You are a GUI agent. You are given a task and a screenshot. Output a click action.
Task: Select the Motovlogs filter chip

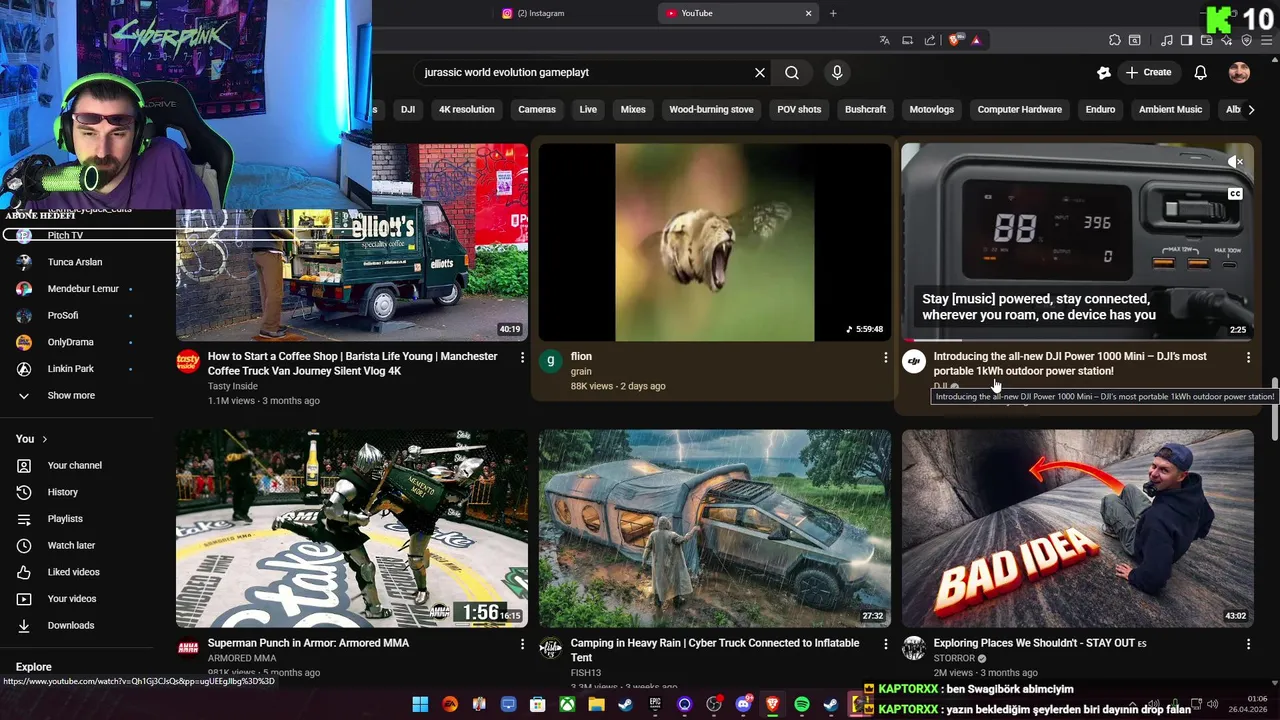931,109
